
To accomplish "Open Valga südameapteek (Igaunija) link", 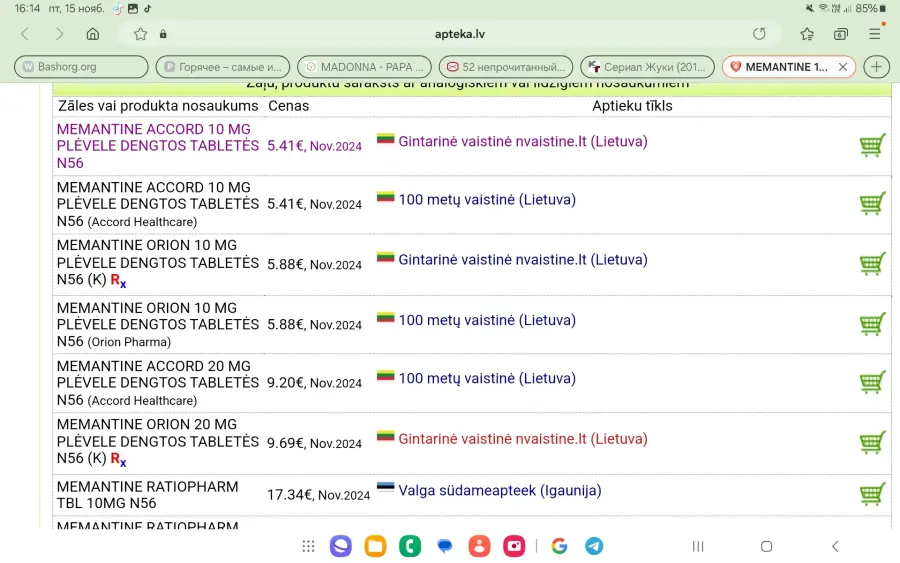I will tap(499, 490).
